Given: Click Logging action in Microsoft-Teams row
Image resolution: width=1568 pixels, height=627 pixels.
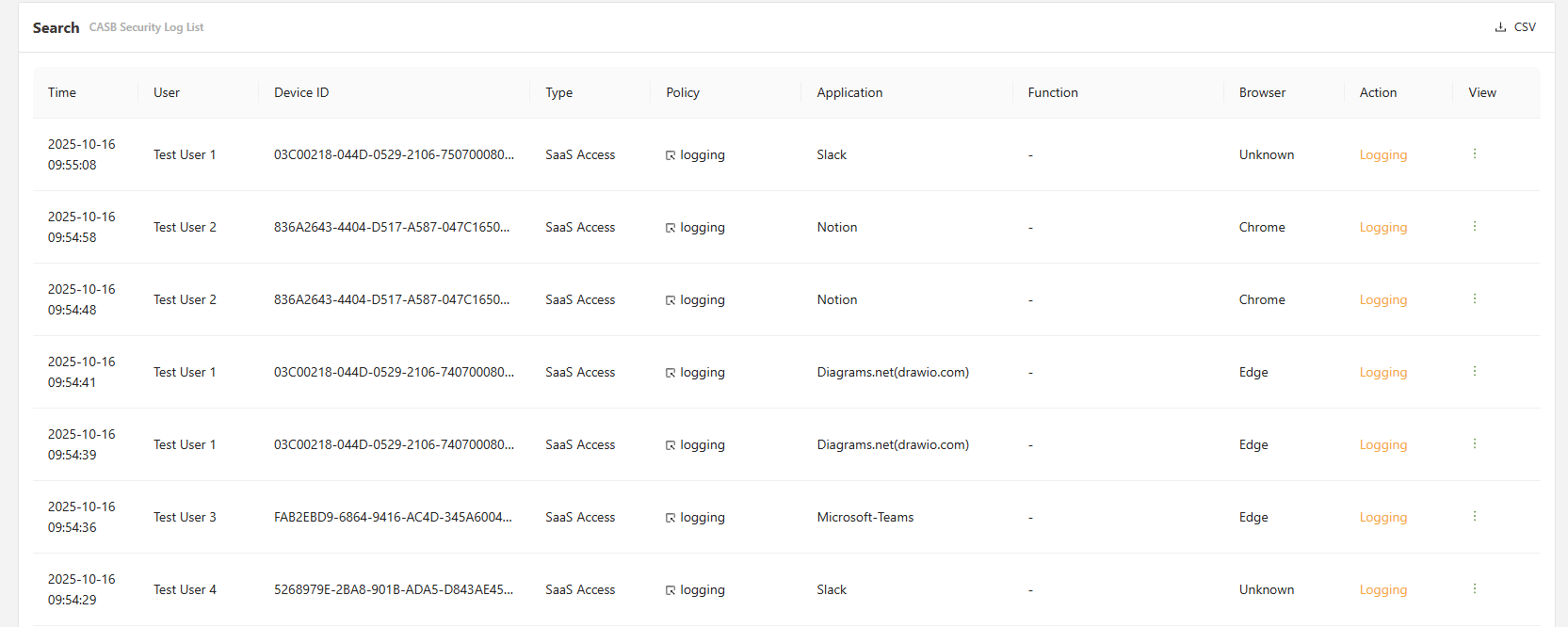Looking at the screenshot, I should coord(1382,518).
